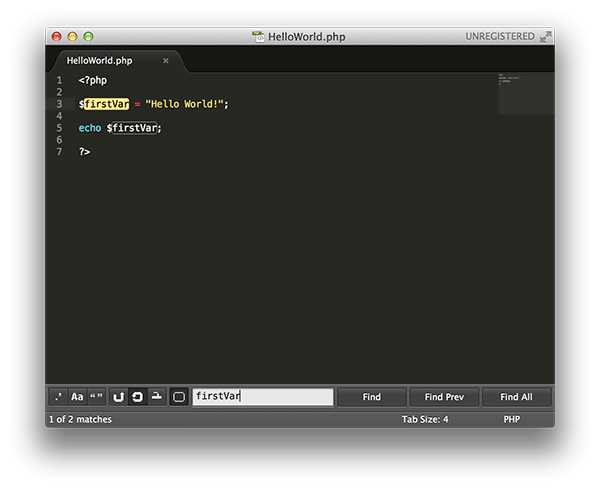Click the minimap preview

pos(526,94)
